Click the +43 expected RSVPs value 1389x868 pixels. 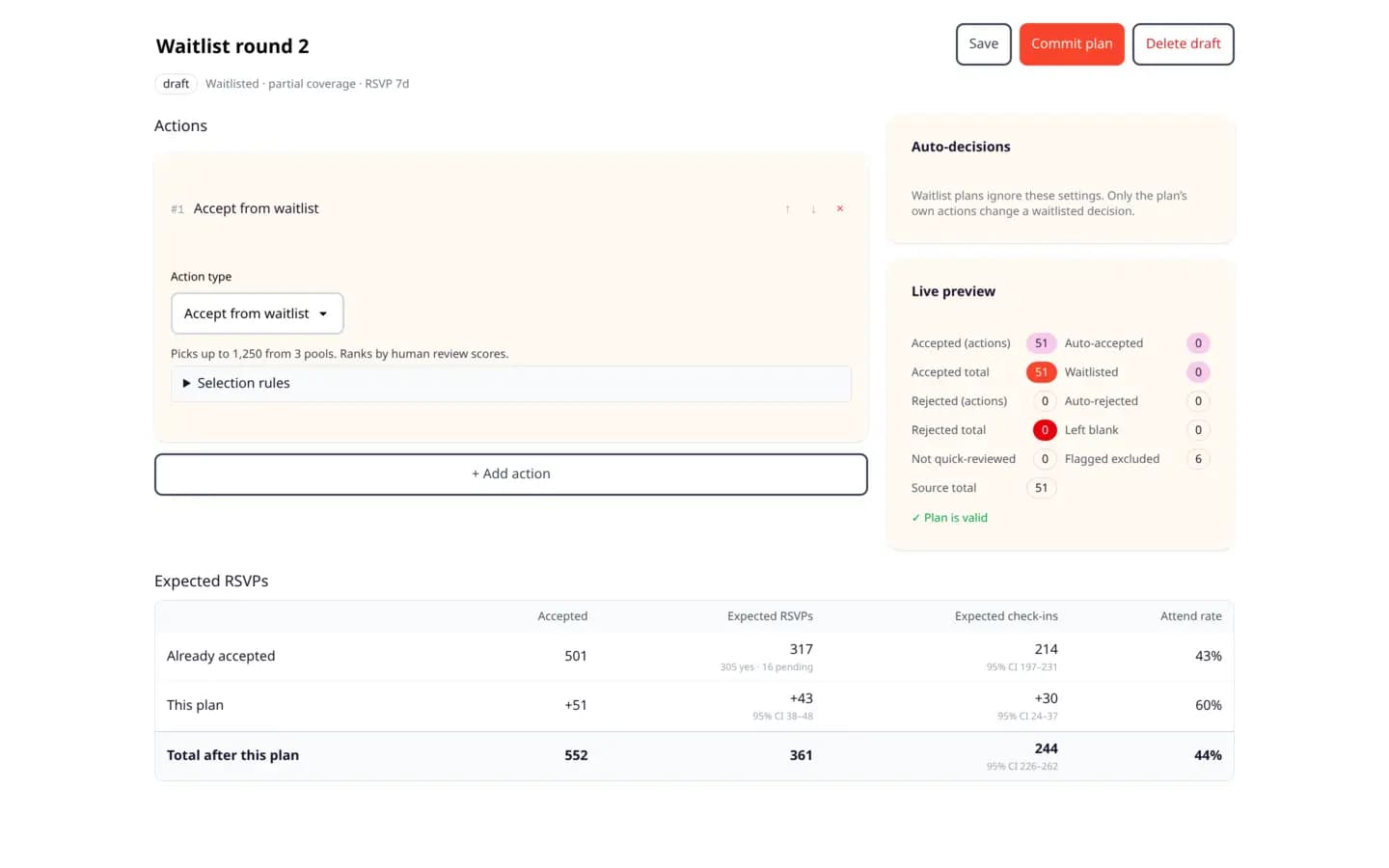(x=802, y=698)
